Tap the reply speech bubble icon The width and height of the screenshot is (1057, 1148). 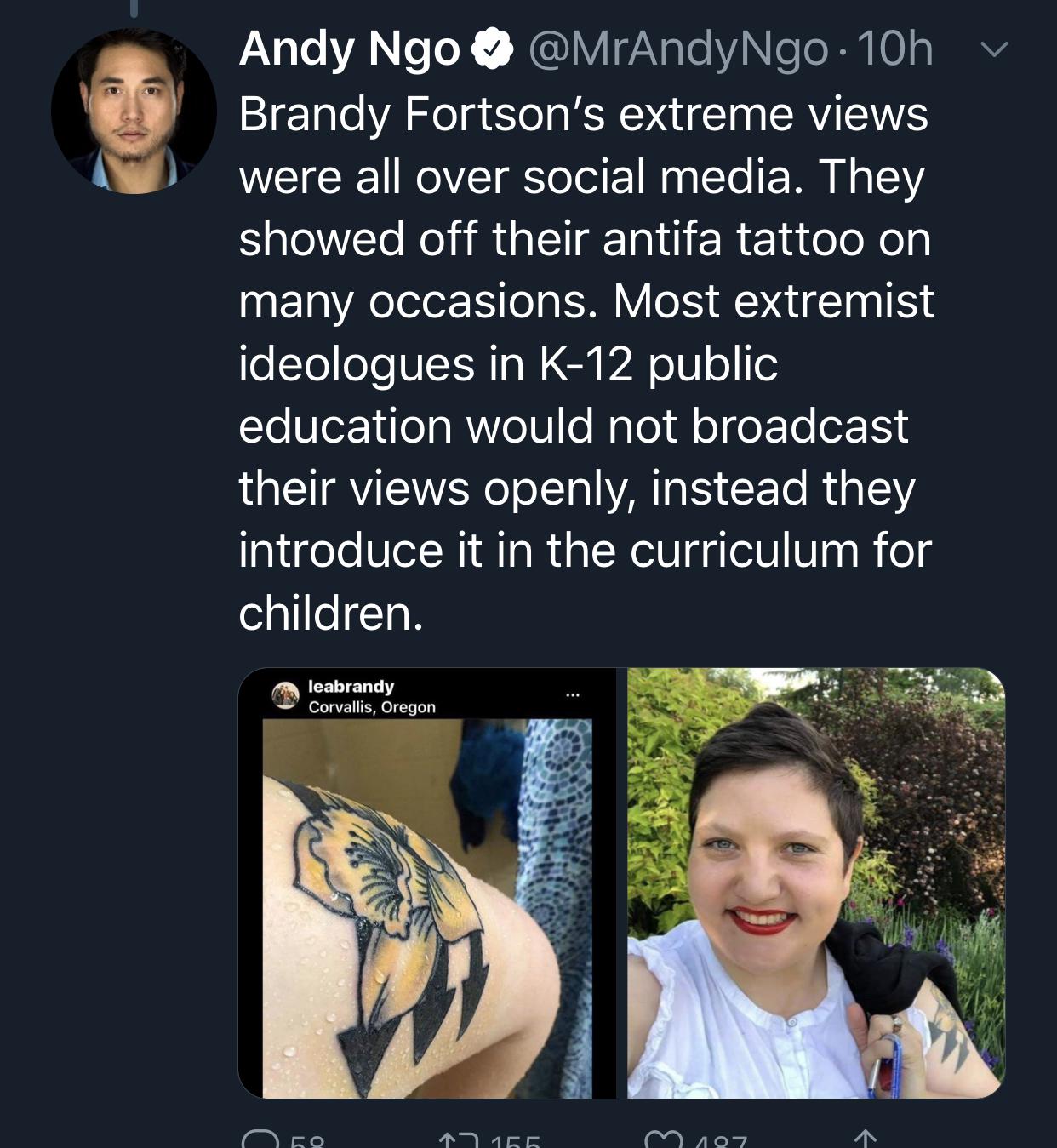tap(260, 1139)
